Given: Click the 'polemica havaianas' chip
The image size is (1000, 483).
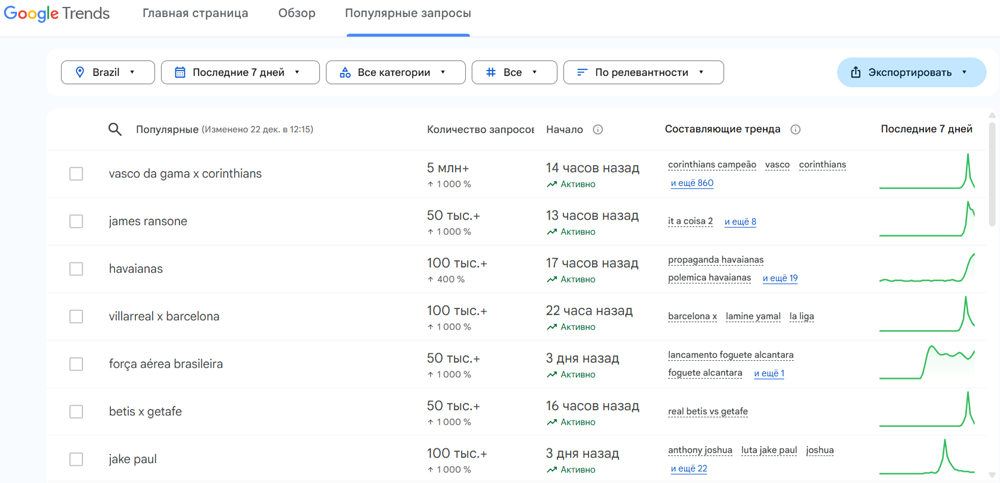Looking at the screenshot, I should click(709, 278).
